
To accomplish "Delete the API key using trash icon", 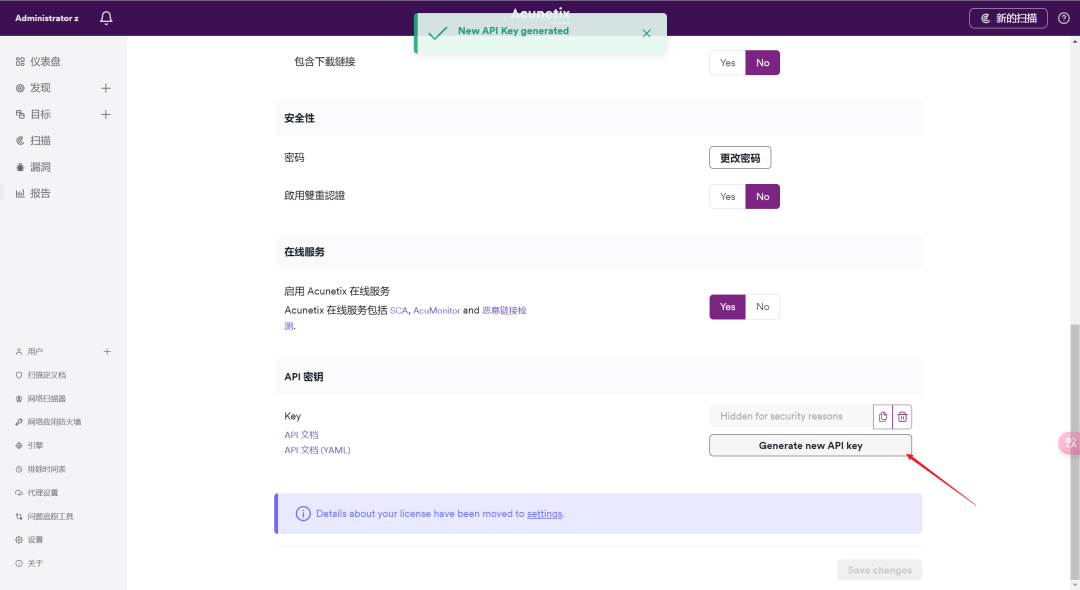I will coord(902,416).
